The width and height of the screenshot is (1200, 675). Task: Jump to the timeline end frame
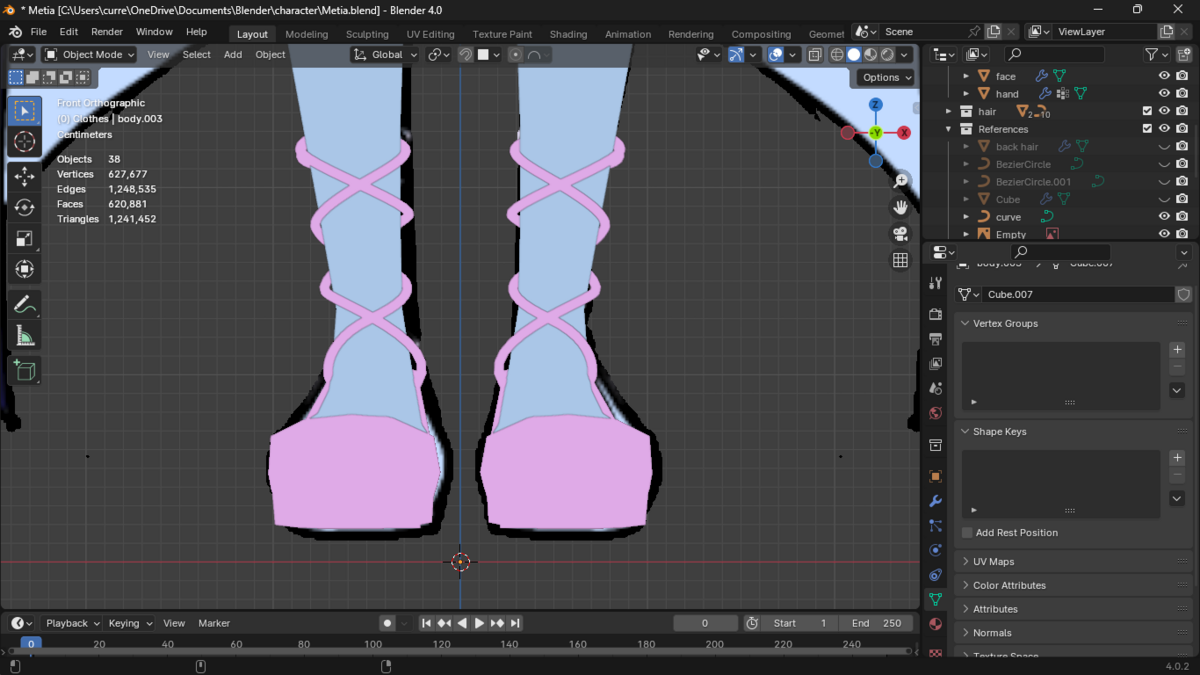coord(515,623)
